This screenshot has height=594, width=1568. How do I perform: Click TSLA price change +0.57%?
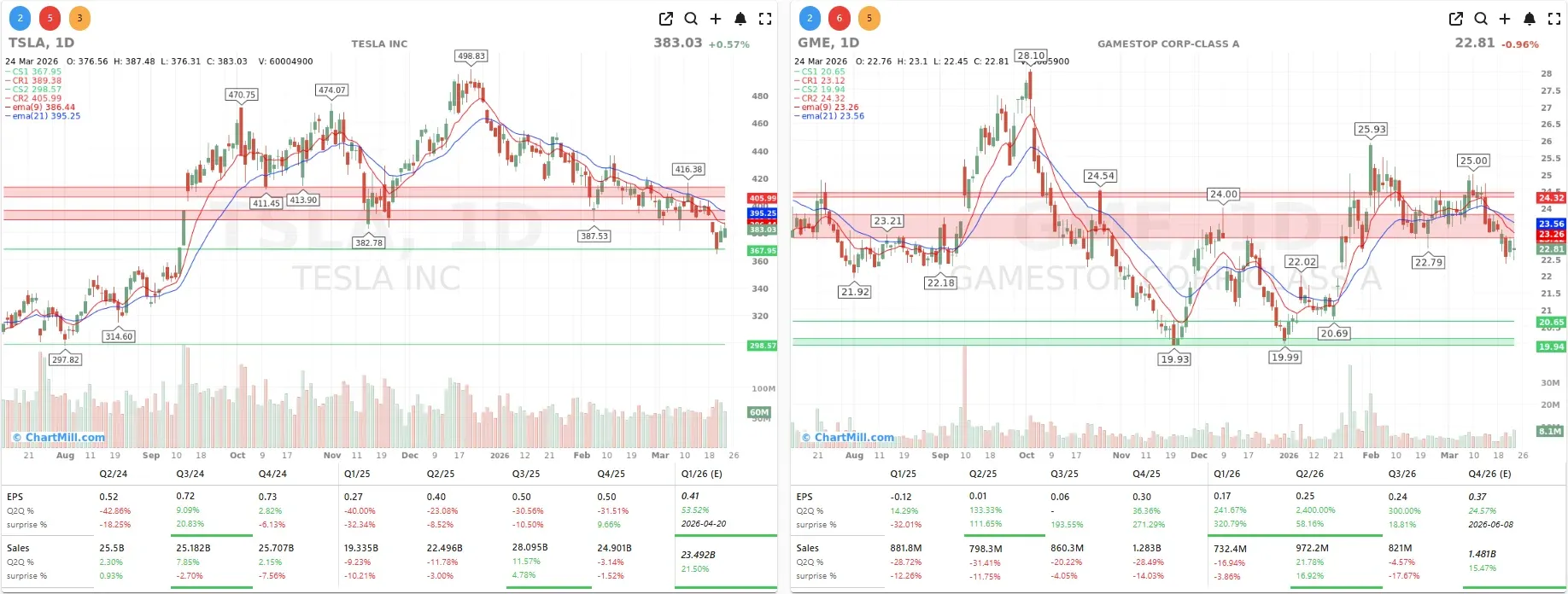click(x=728, y=44)
